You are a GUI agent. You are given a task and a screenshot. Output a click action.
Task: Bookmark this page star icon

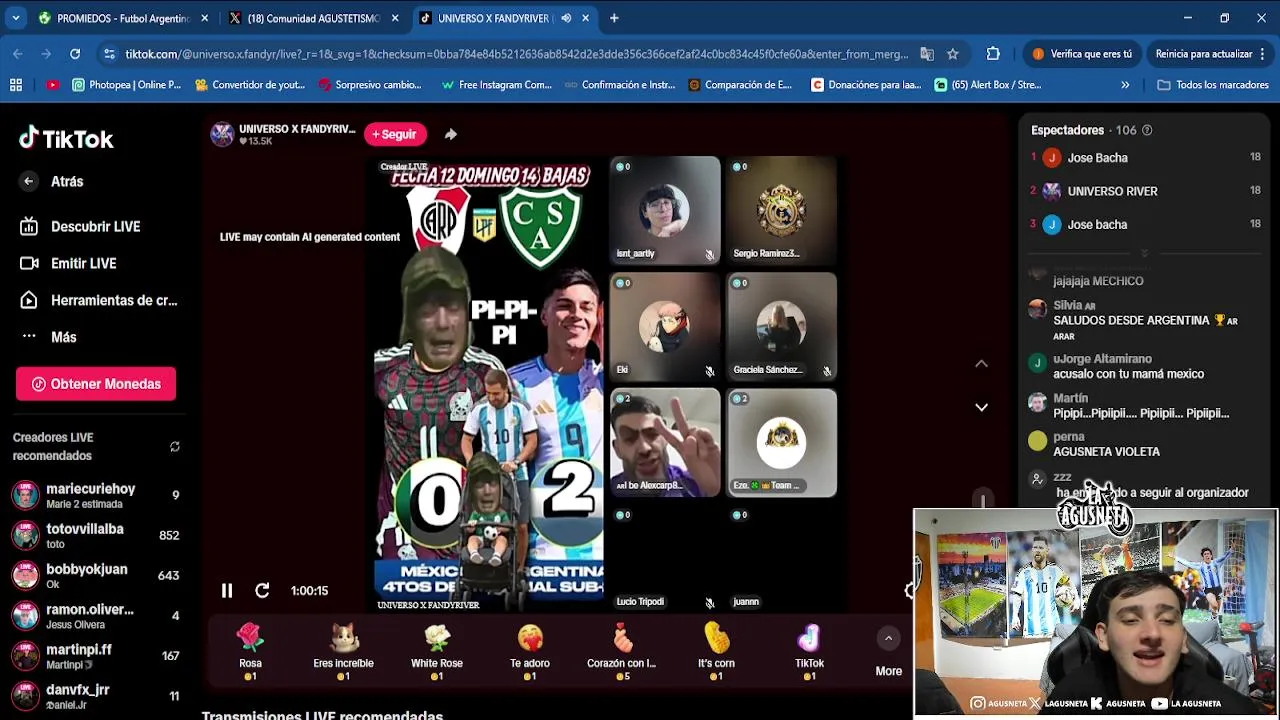click(x=953, y=54)
